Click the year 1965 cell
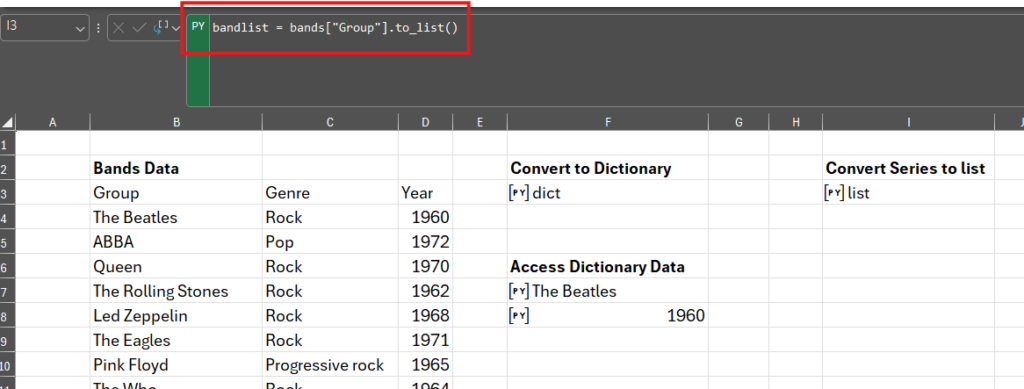 click(x=425, y=365)
